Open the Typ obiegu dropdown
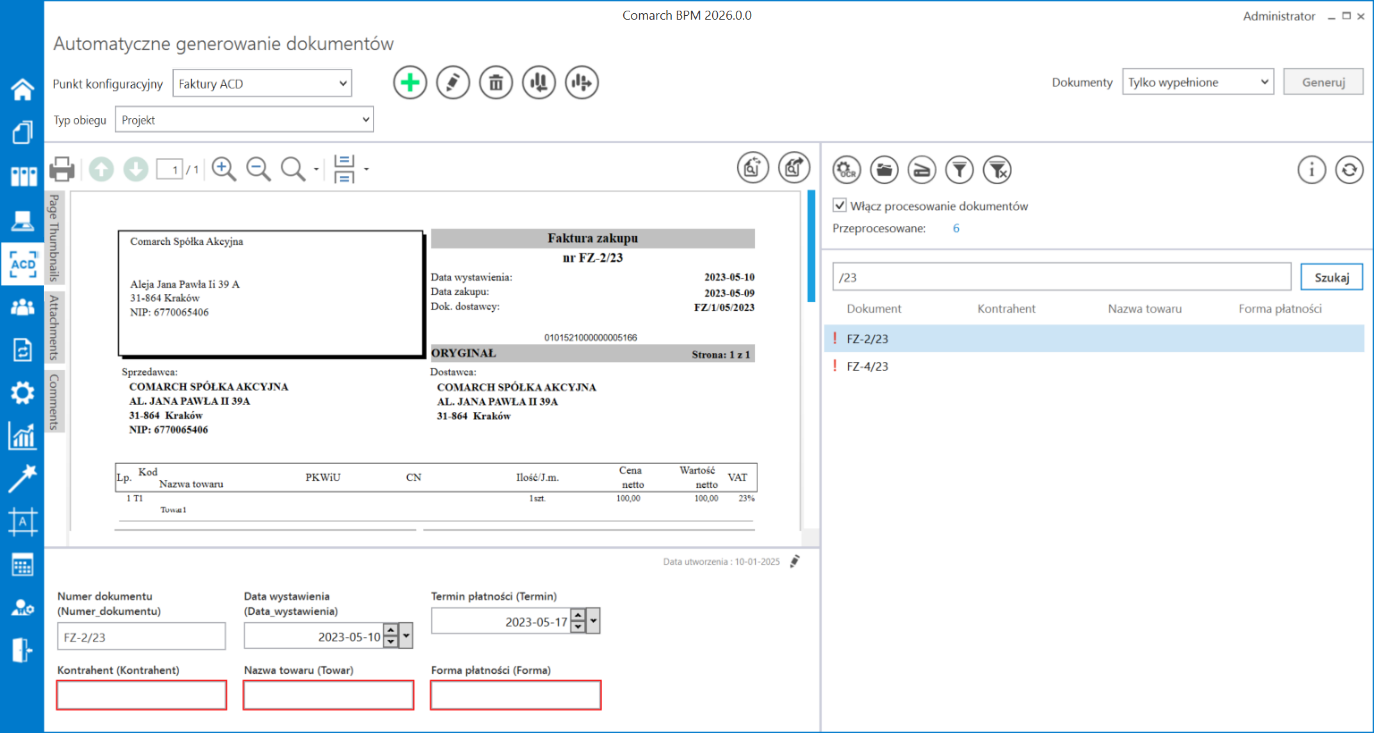The height and width of the screenshot is (733, 1374). tap(364, 120)
